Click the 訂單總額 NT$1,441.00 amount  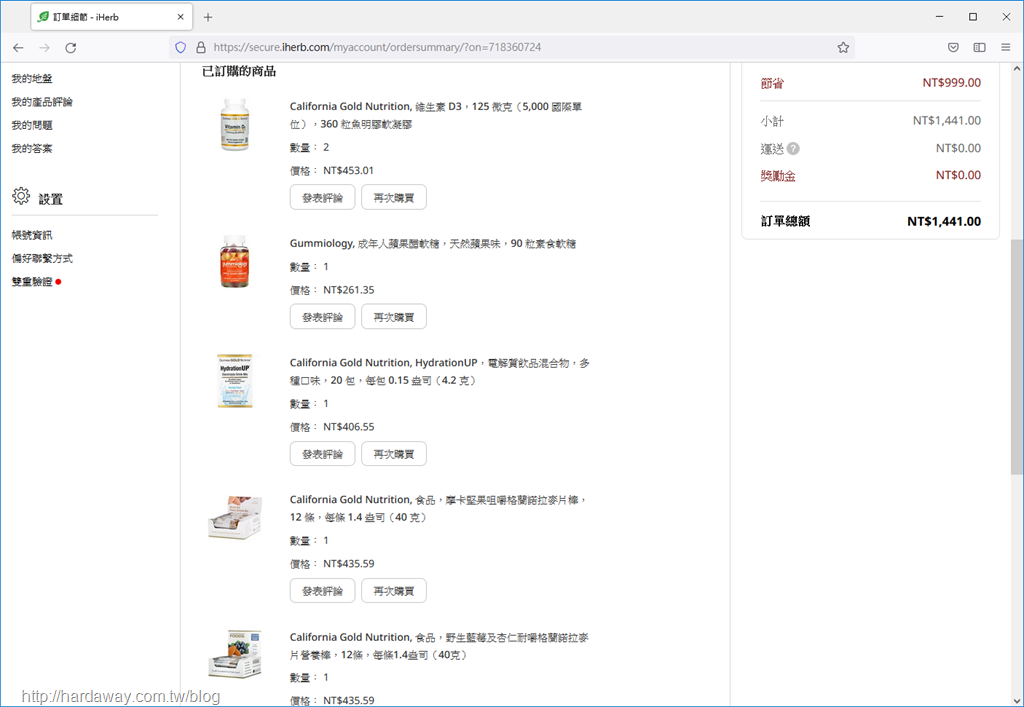(944, 221)
